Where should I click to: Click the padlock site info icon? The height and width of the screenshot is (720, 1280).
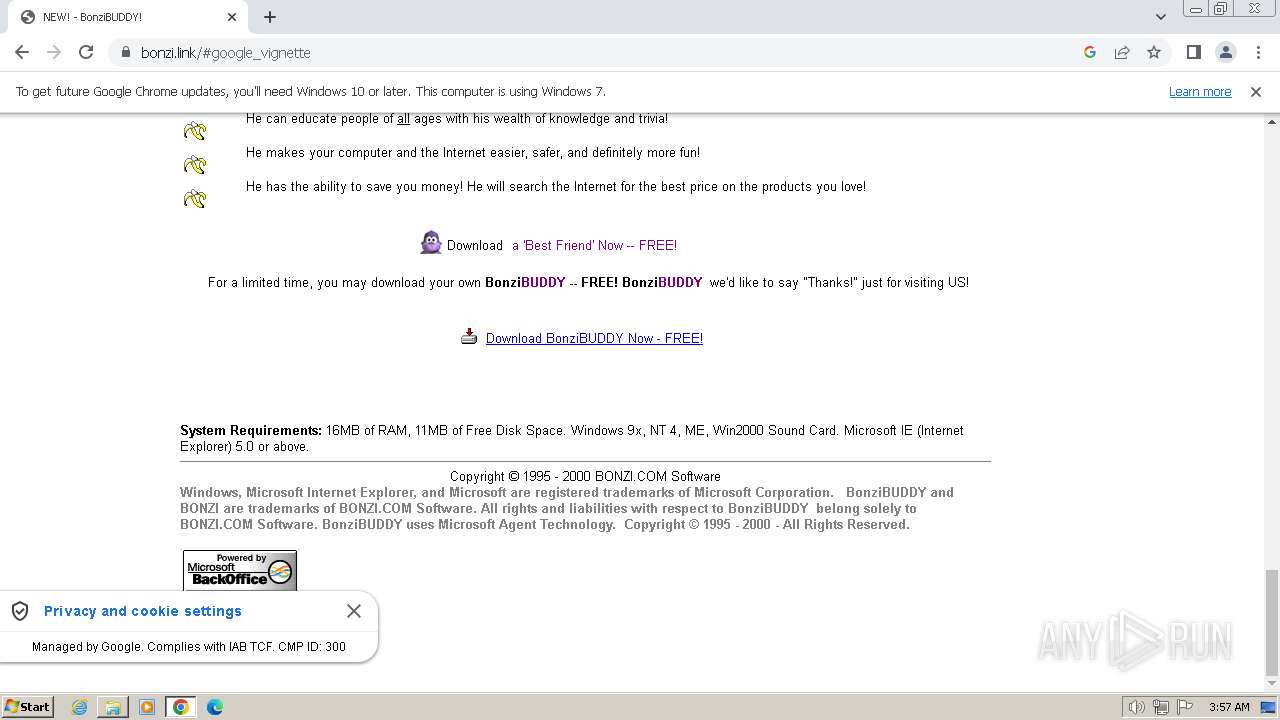pos(126,52)
